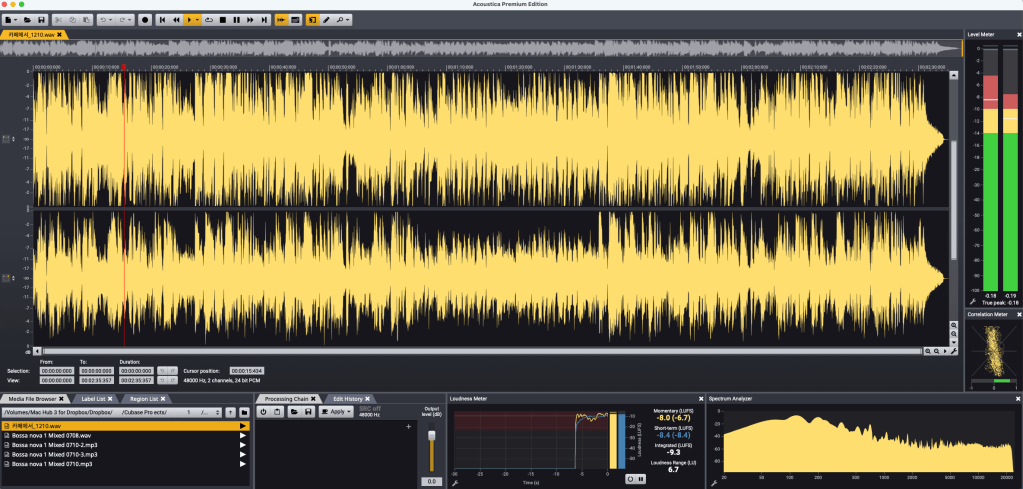Open the Edit History tab
The height and width of the screenshot is (489, 1023).
(351, 398)
